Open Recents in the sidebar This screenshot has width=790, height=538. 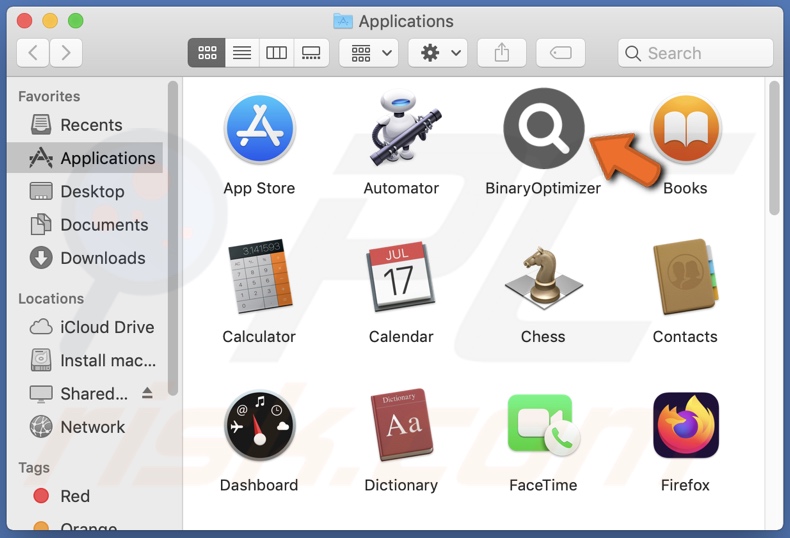click(x=86, y=125)
